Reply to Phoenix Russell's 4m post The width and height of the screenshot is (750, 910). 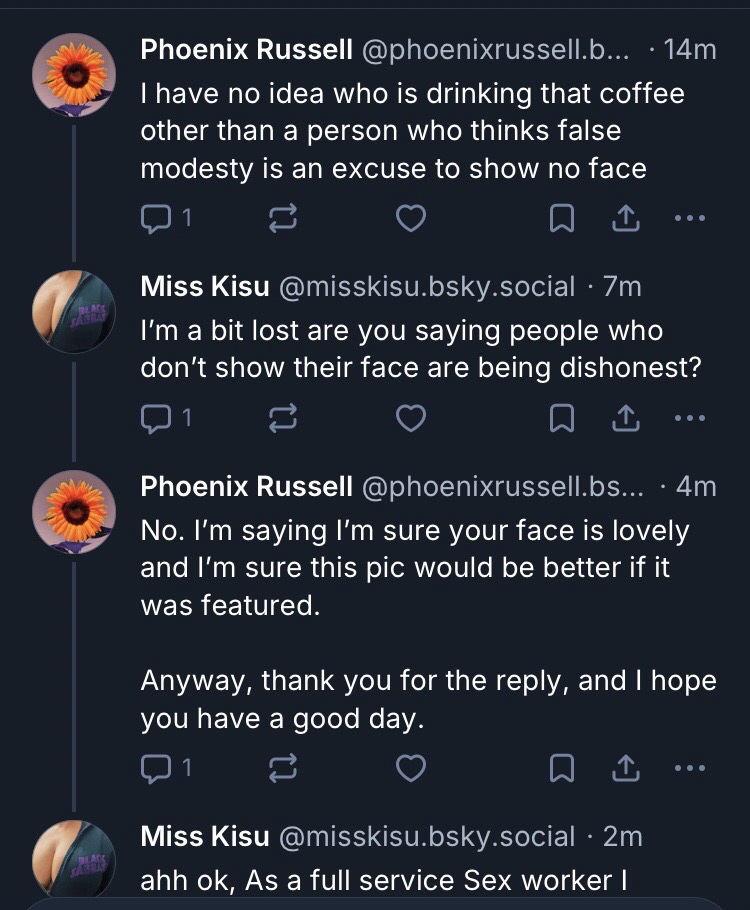coord(156,768)
